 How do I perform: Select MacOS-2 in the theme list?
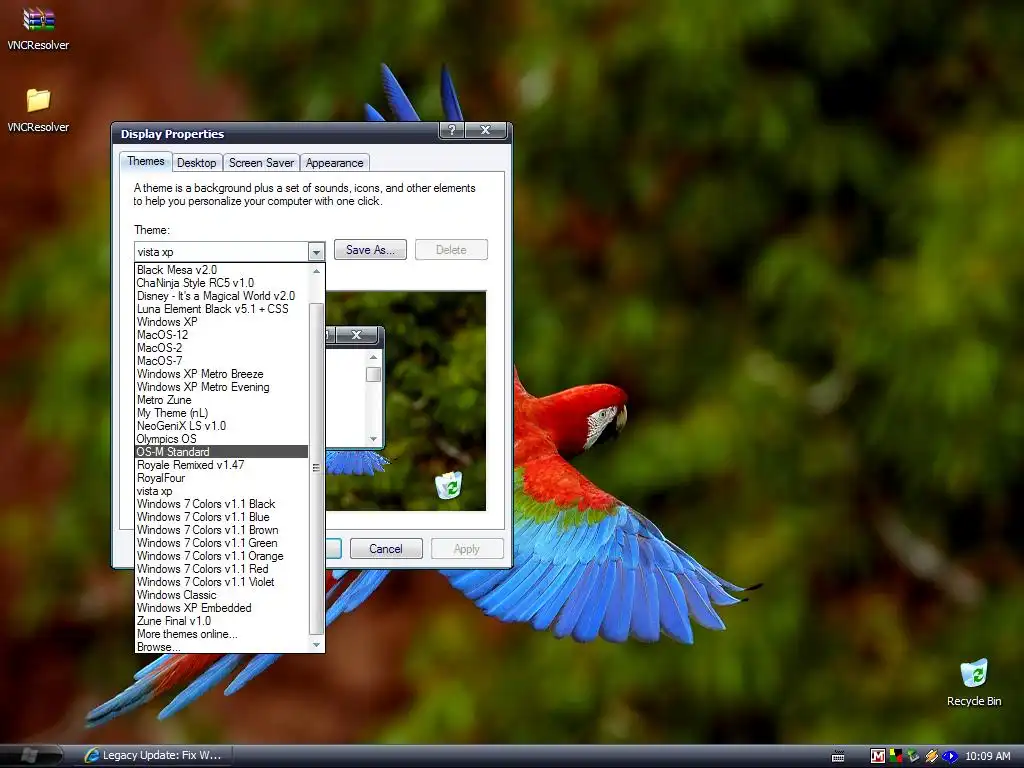221,348
